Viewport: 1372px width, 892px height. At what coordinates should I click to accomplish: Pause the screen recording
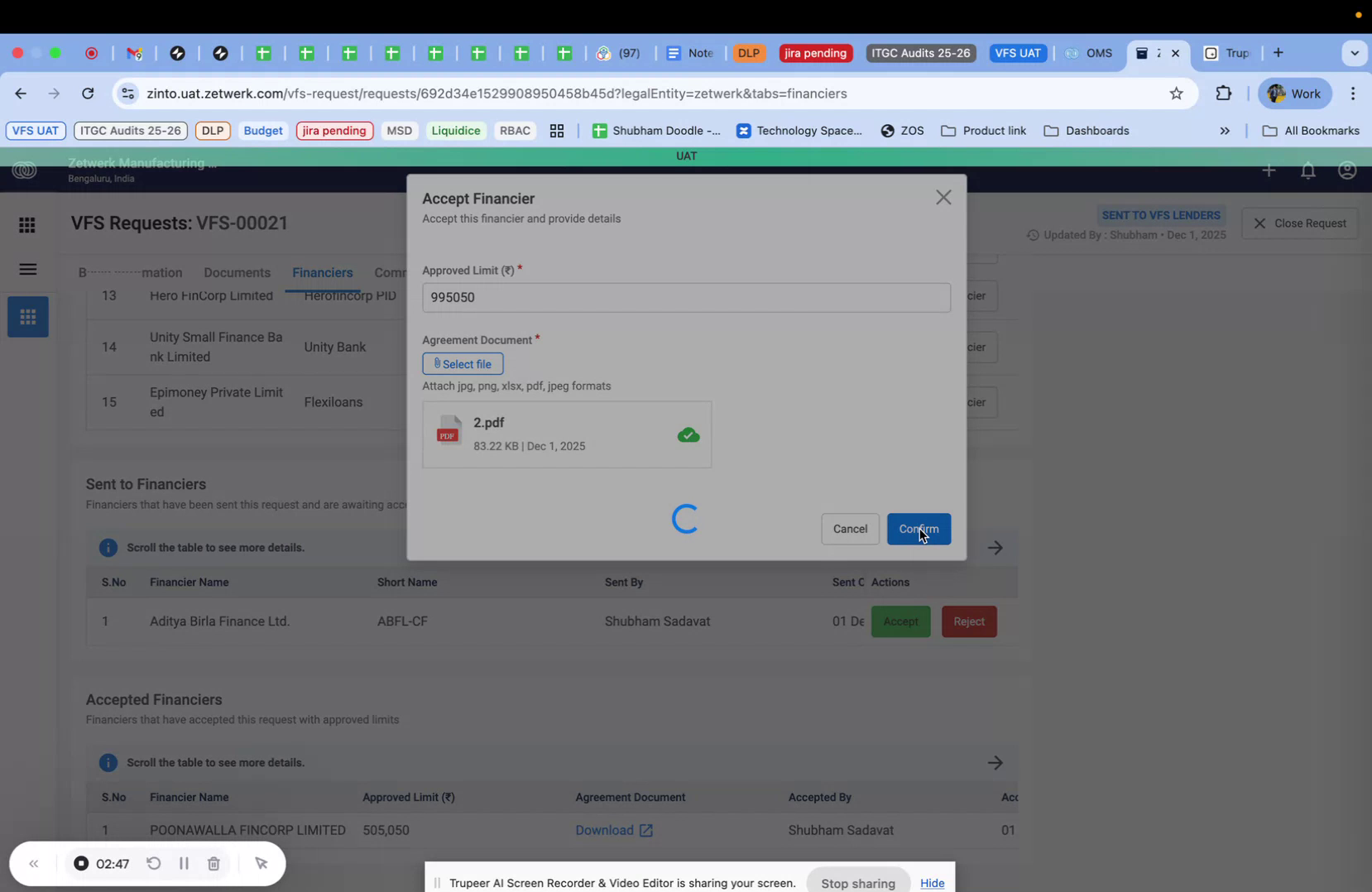point(184,863)
